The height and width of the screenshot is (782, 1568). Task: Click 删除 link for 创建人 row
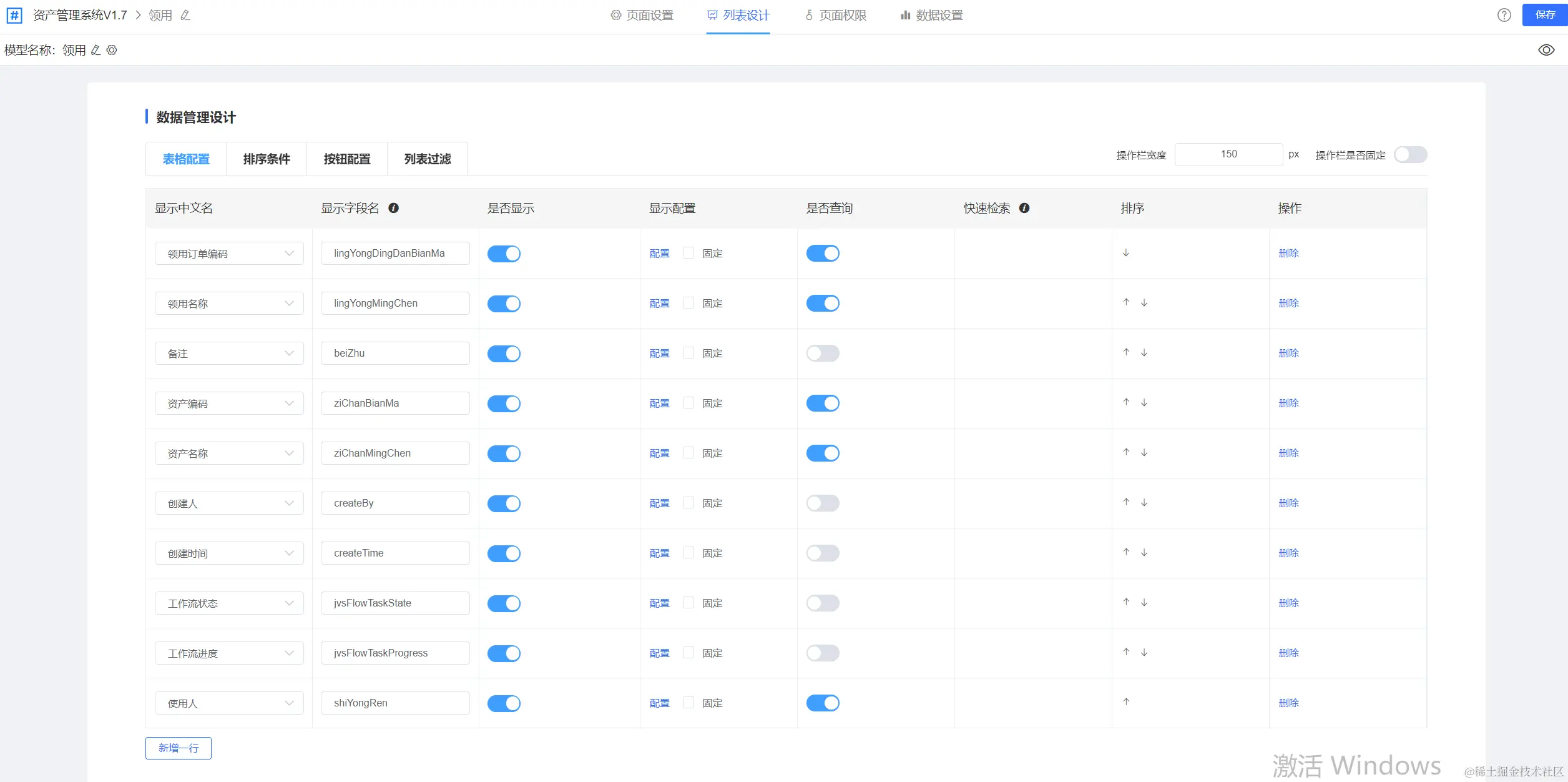(x=1288, y=503)
